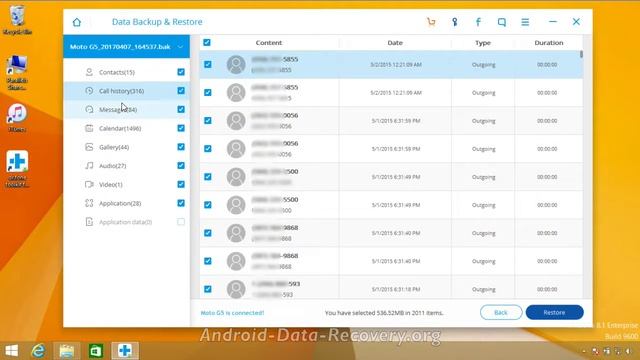Open the Windows Start button
This screenshot has width=640, height=360.
[x=12, y=351]
